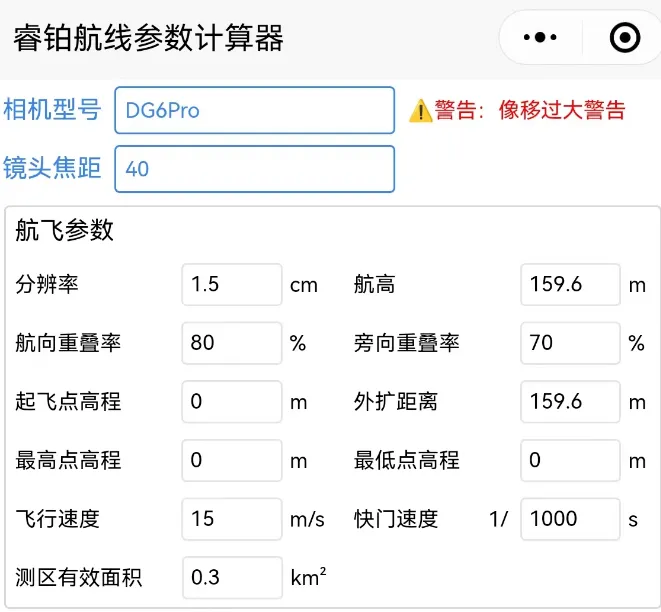
Task: Click the 相机型号 label text
Action: point(52,110)
